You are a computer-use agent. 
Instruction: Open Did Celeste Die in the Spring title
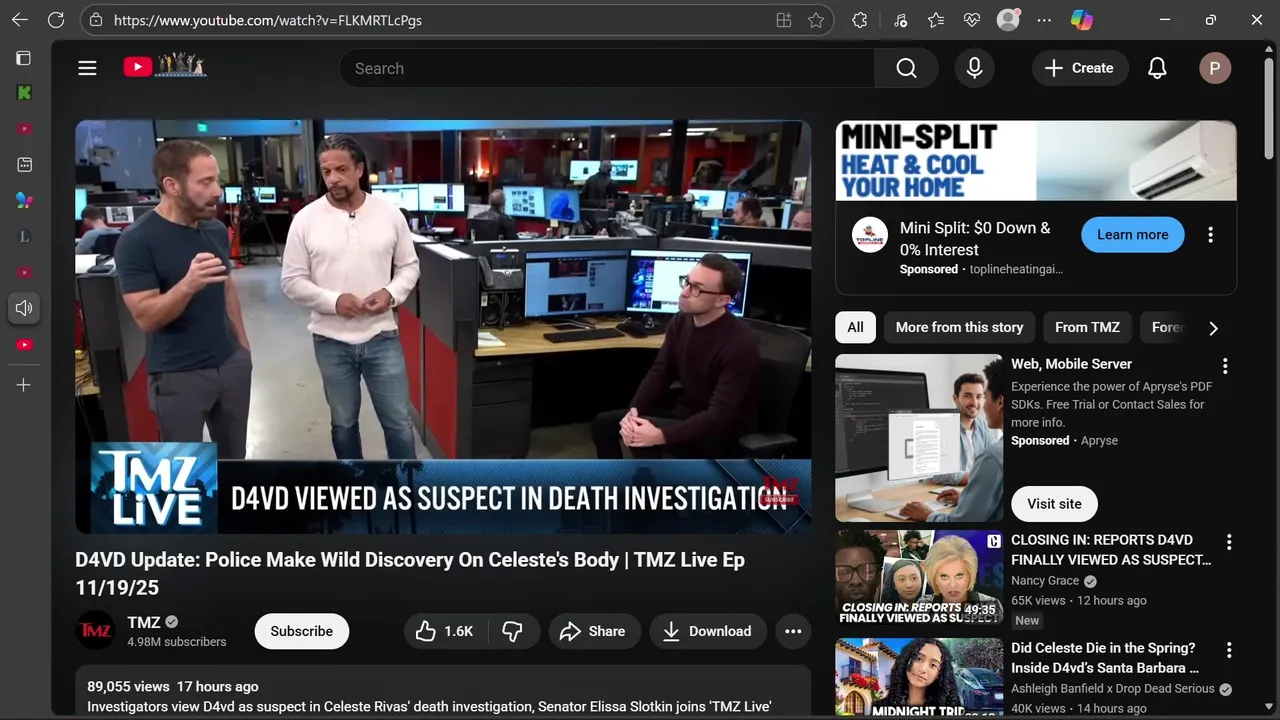tap(1105, 658)
